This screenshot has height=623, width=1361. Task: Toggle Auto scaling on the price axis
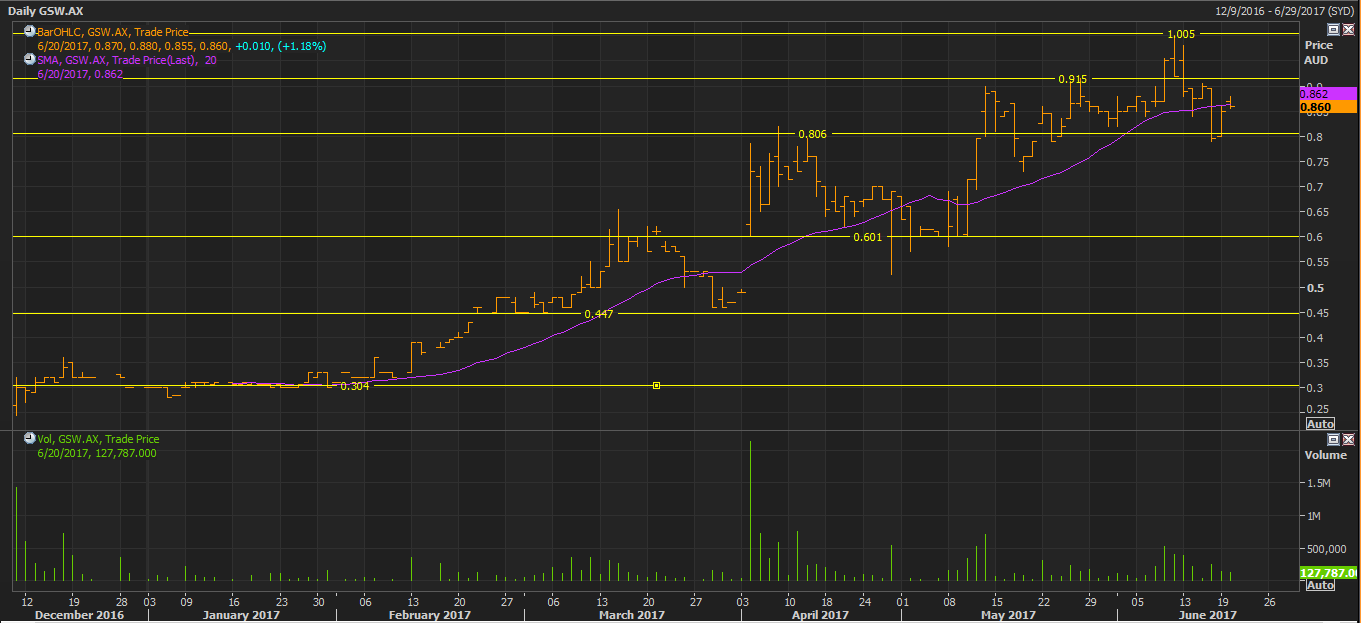click(1320, 424)
